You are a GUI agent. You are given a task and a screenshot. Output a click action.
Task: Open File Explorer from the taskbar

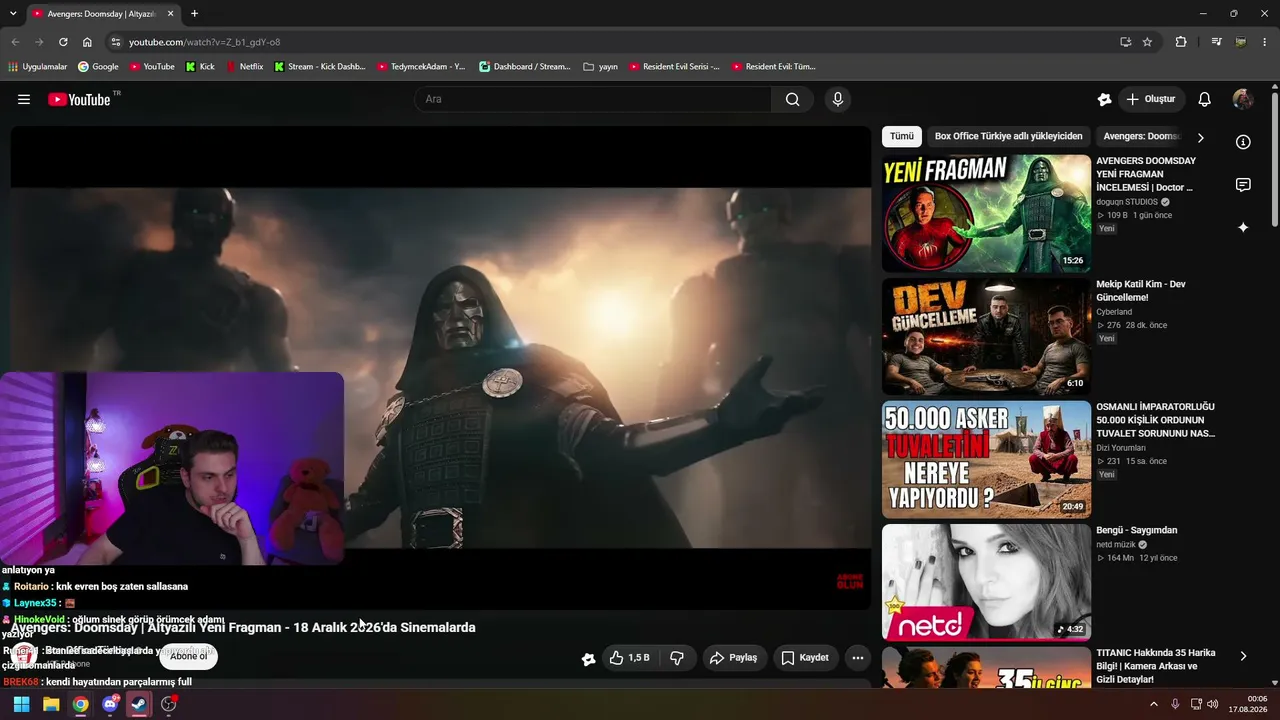51,704
